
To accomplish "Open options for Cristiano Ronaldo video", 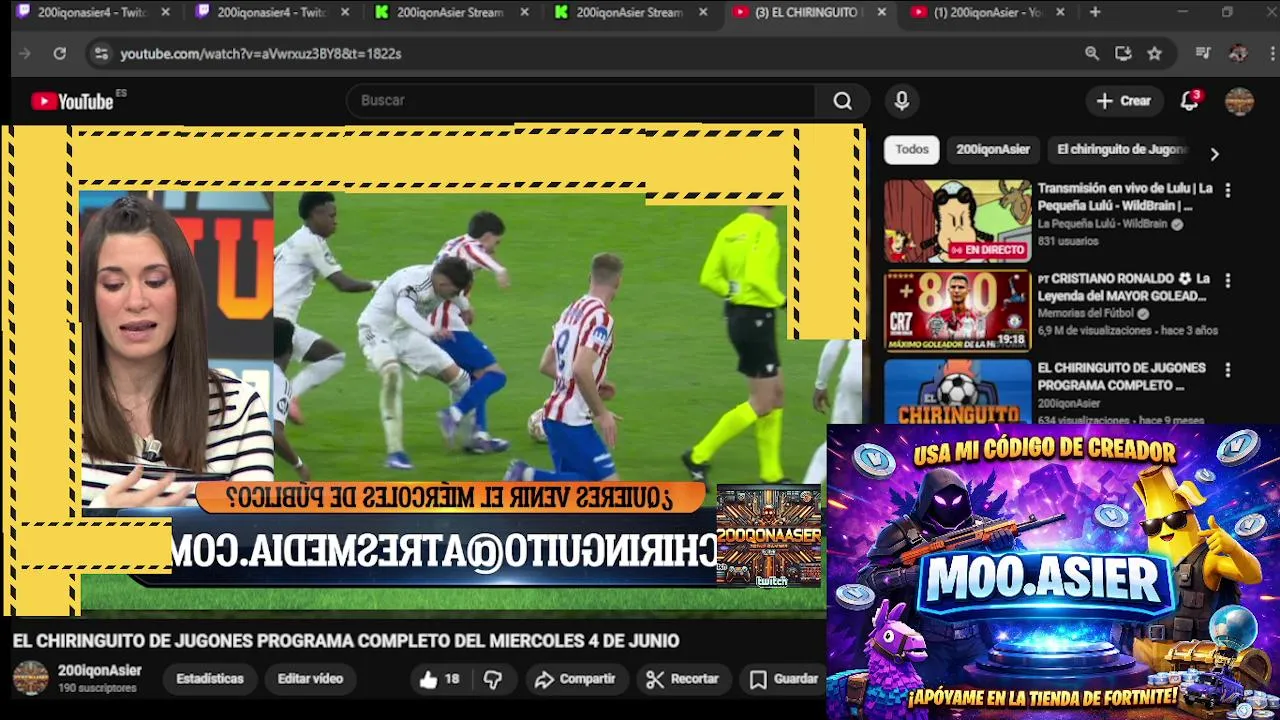I will point(1227,281).
